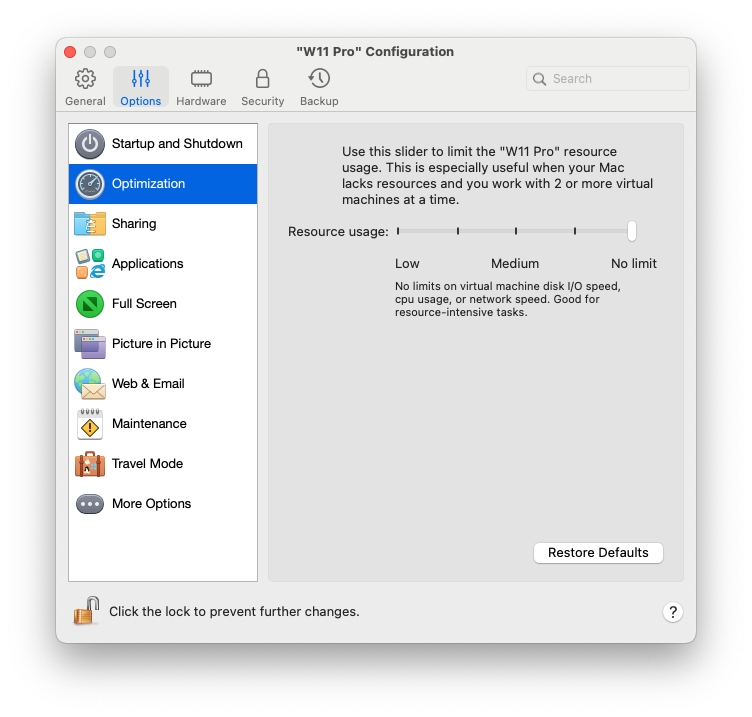Open the Applications icon in sidebar

(x=90, y=264)
